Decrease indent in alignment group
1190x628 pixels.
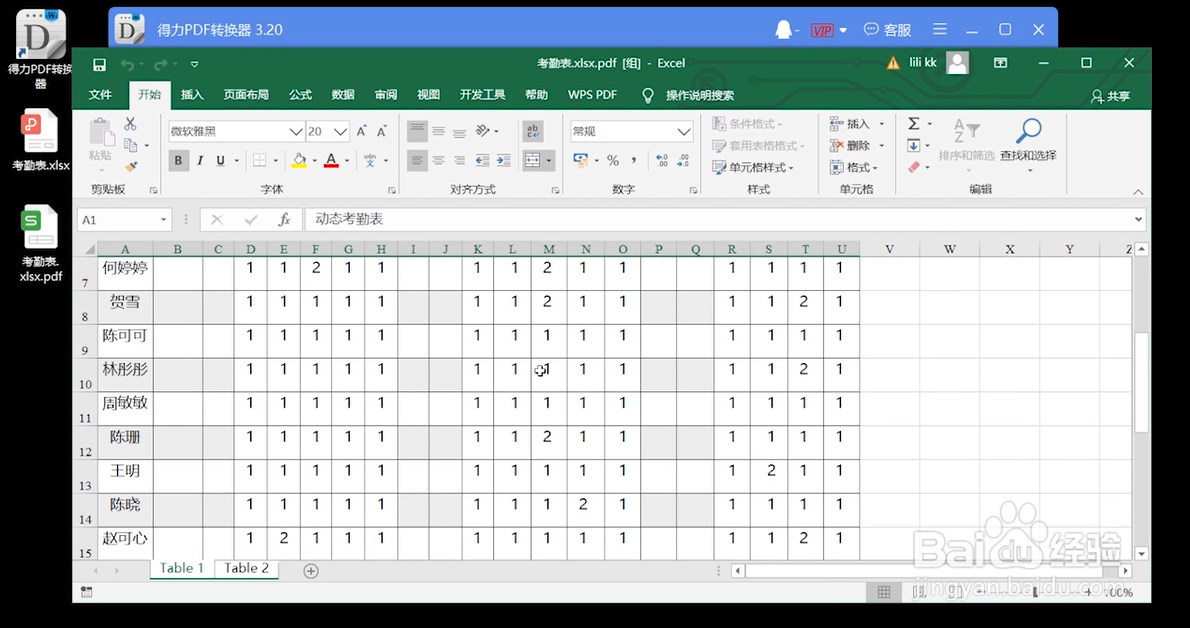[482, 160]
